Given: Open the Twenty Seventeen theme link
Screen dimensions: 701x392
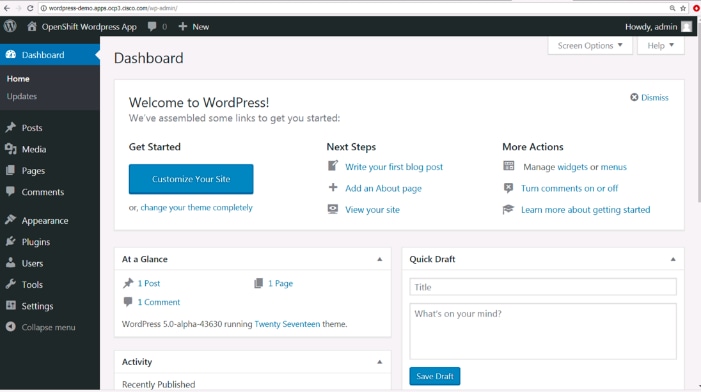Looking at the screenshot, I should click(x=287, y=324).
